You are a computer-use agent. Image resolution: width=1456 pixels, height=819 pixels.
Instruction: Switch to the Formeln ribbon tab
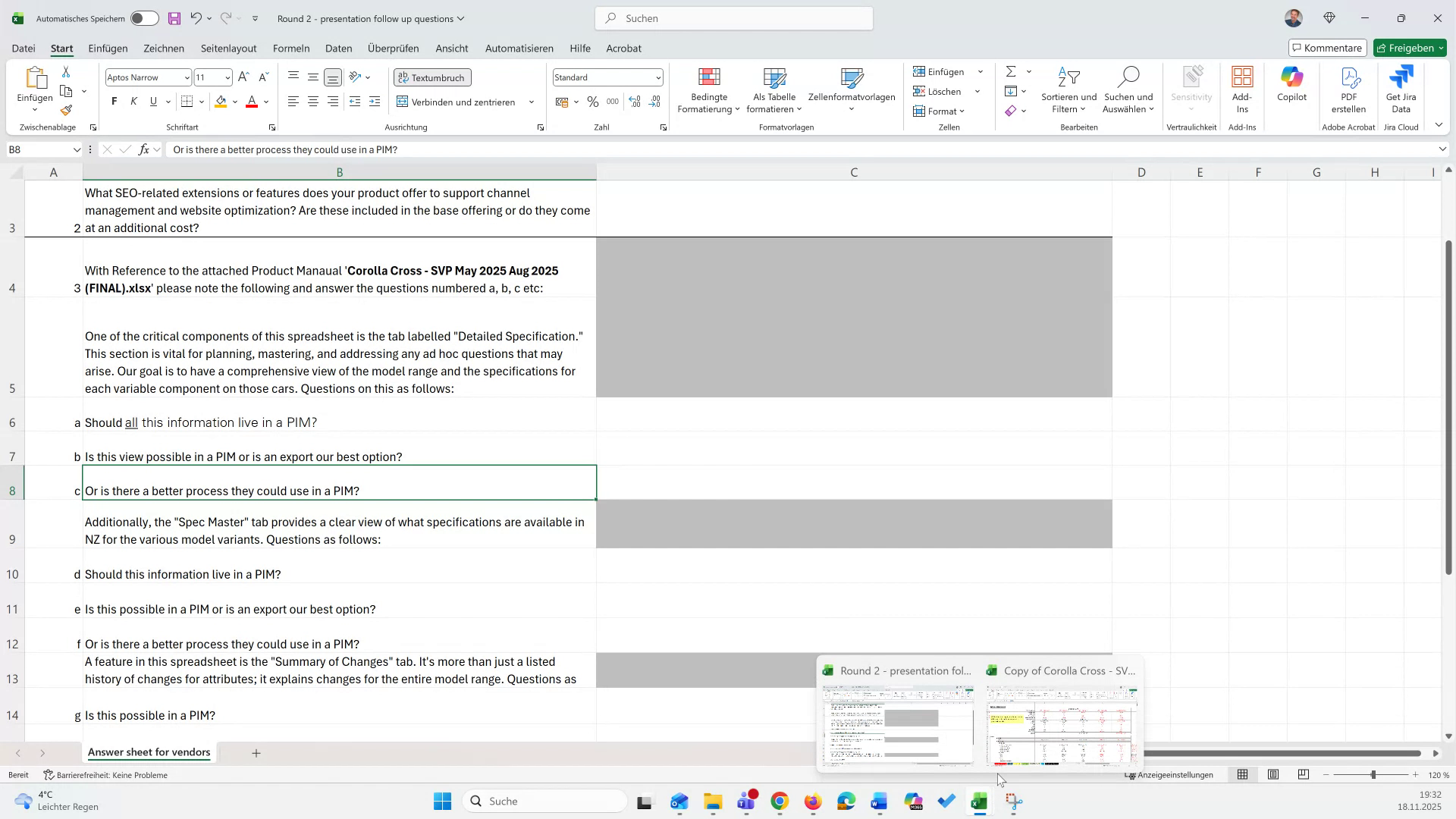point(291,48)
